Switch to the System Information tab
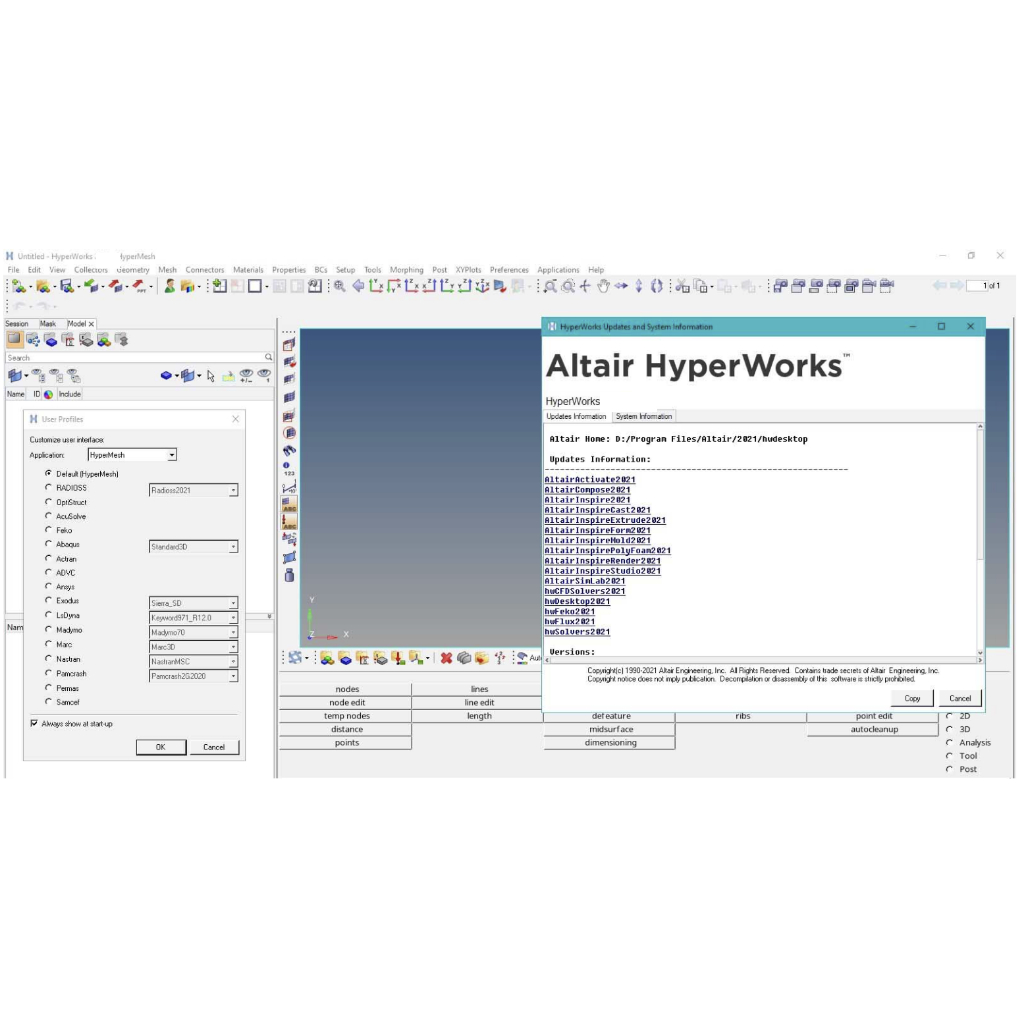The width and height of the screenshot is (1024, 1024). click(643, 416)
